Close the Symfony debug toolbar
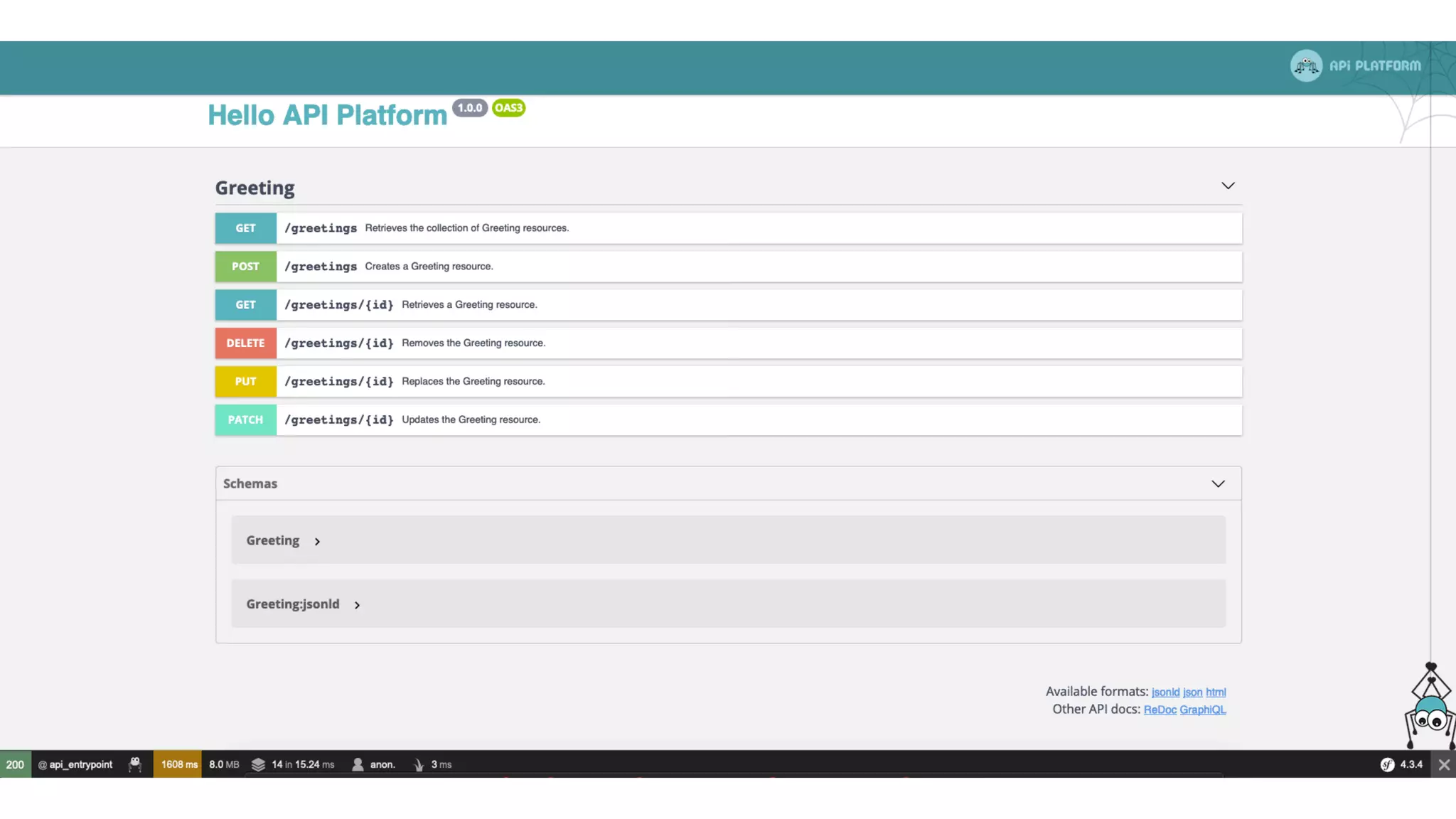Viewport: 1456px width, 819px height. click(1444, 765)
